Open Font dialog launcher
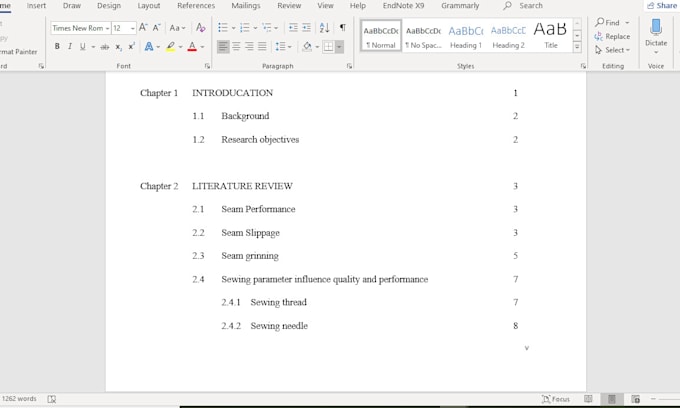The height and width of the screenshot is (408, 680). pos(207,66)
